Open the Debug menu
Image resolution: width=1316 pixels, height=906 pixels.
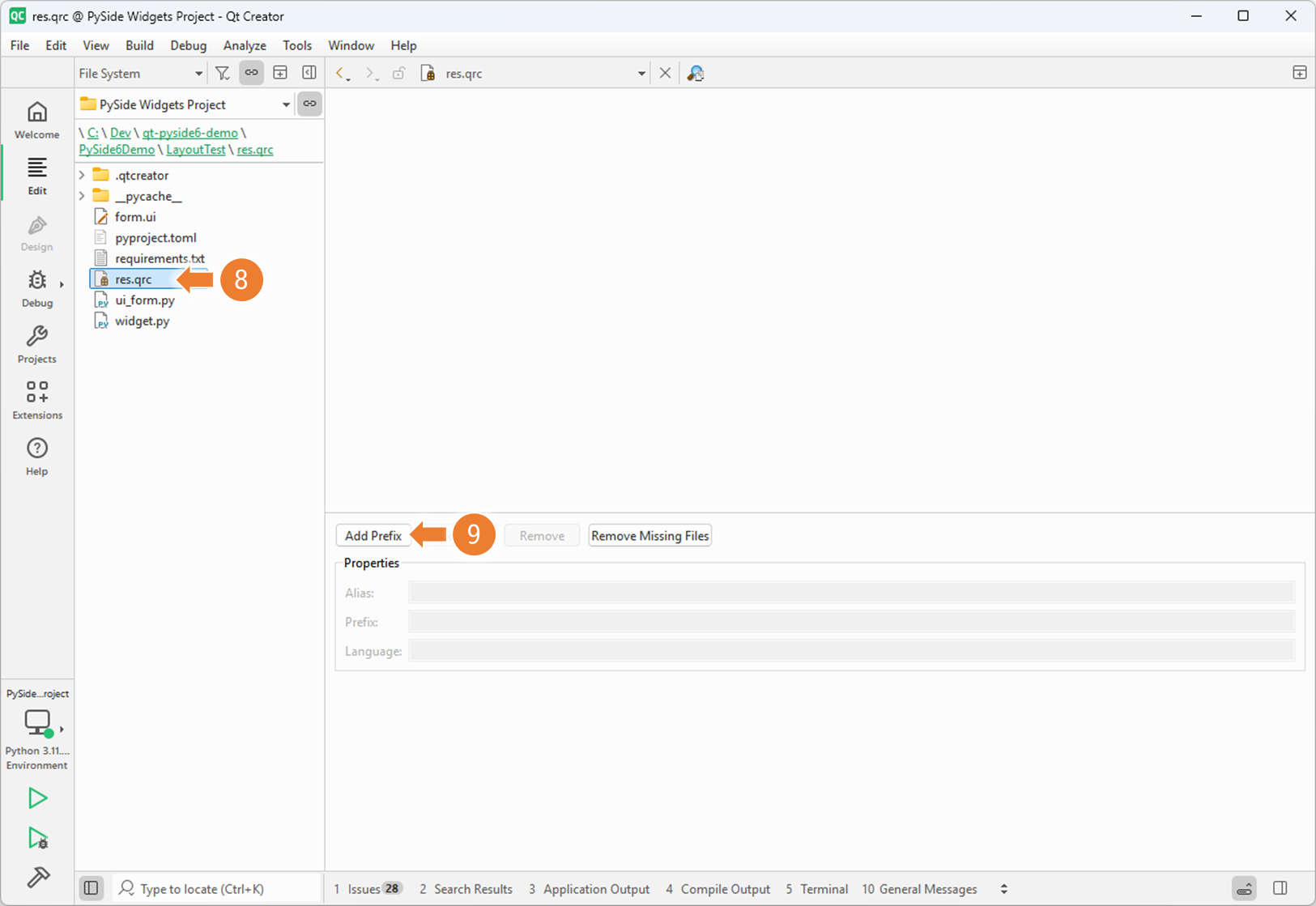[188, 45]
